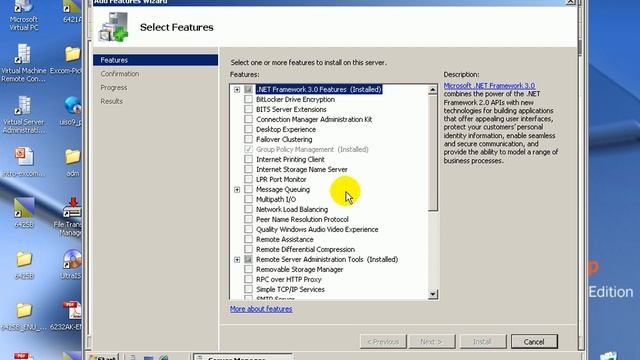Viewport: 640px width, 360px height.
Task: Open the UltraISO desktop shortcut
Action: [72, 264]
